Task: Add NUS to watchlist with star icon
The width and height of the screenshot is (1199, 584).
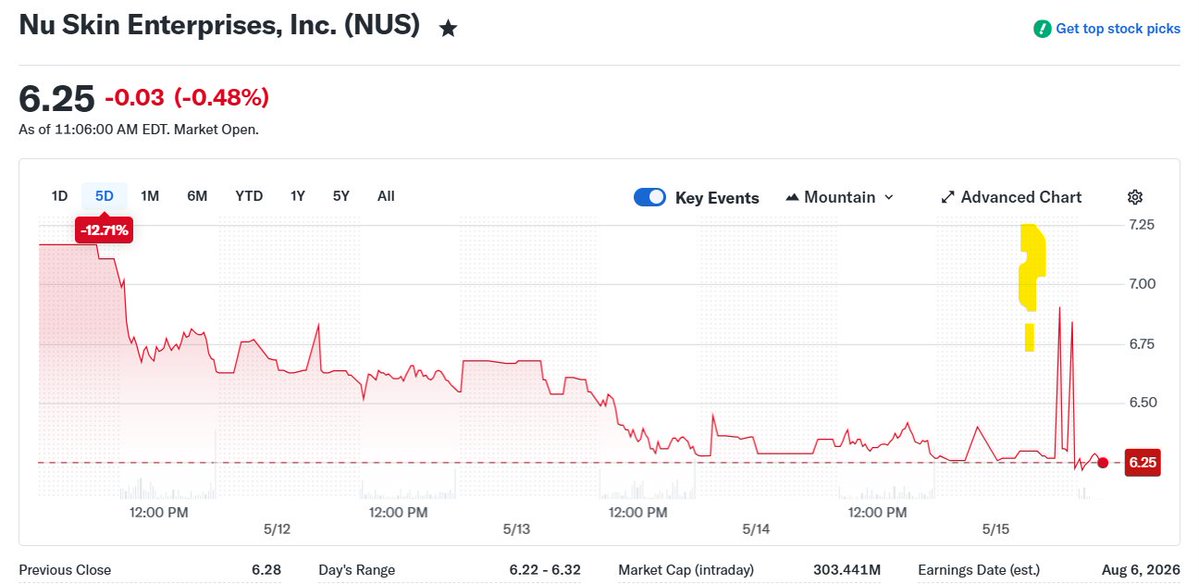Action: pos(448,29)
